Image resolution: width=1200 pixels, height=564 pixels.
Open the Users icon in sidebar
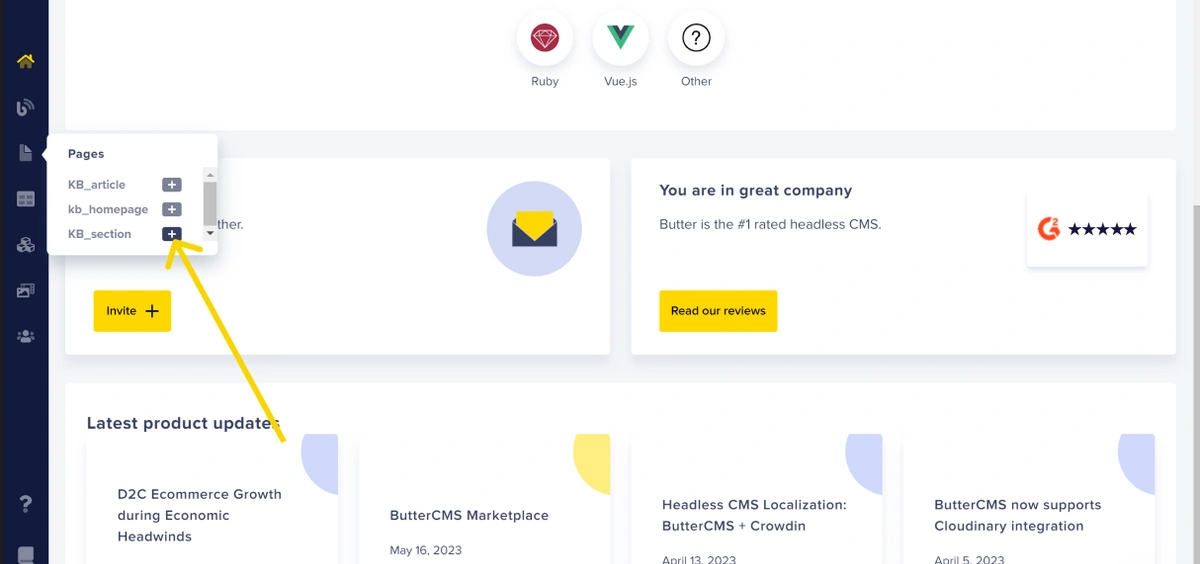tap(26, 337)
